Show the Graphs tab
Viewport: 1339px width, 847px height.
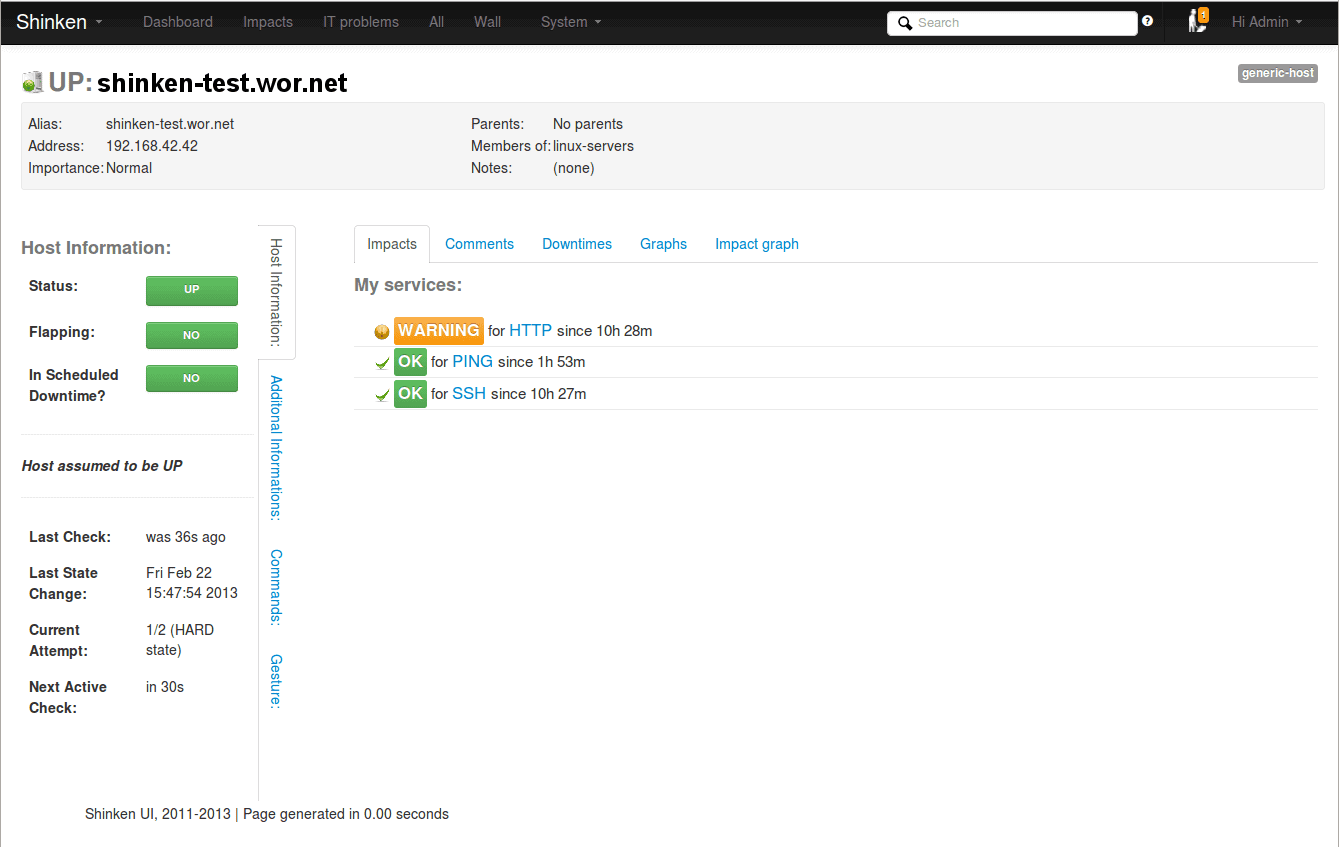click(x=663, y=244)
